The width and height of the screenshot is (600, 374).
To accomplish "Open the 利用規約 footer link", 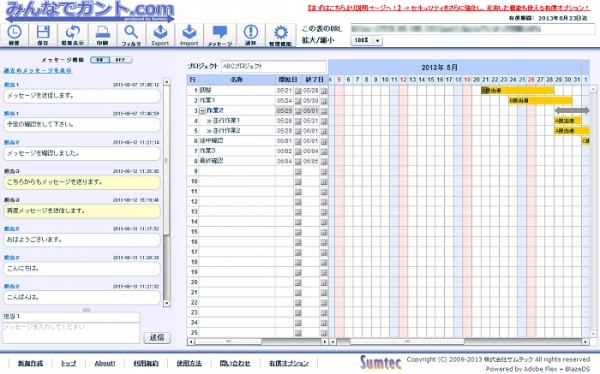I will point(146,363).
